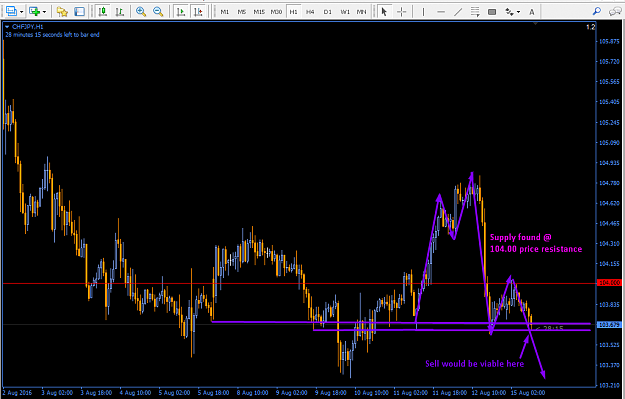The image size is (625, 399).
Task: Switch to MN monthly timeframe
Action: [362, 12]
